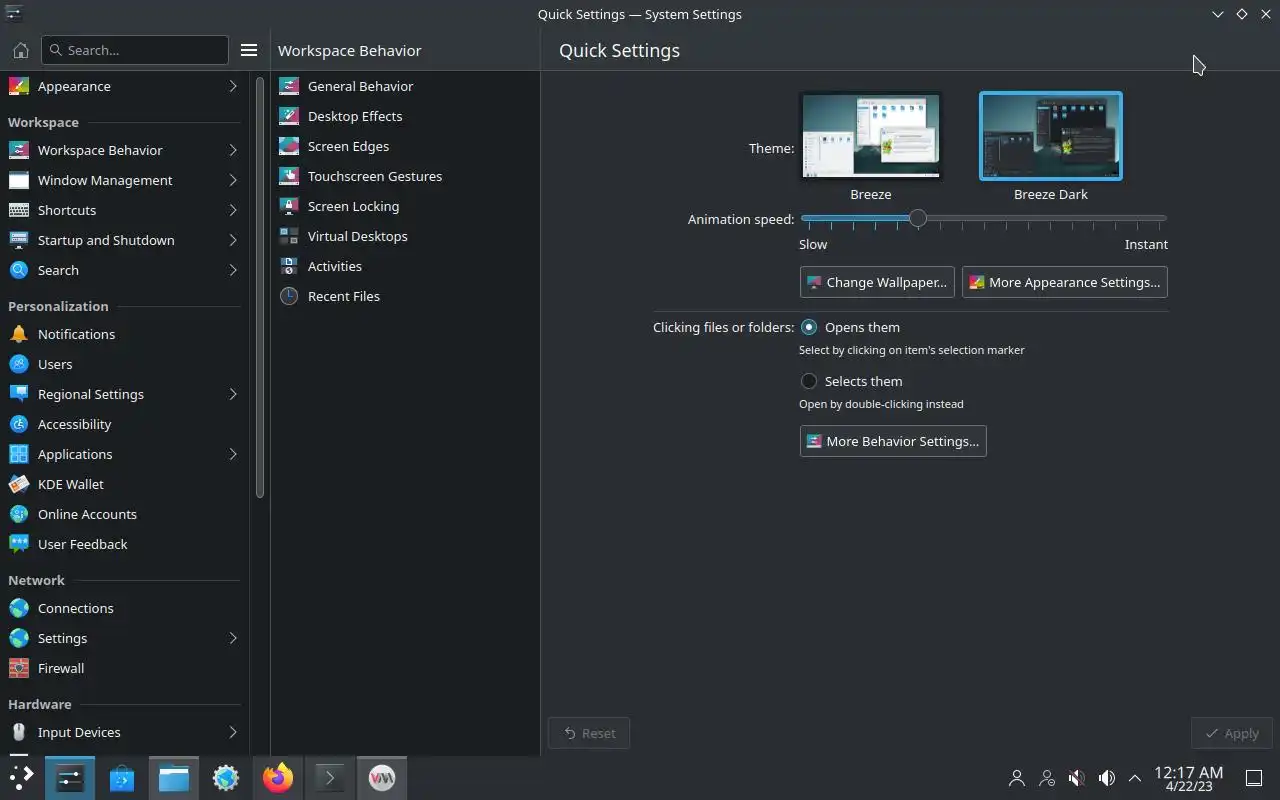The width and height of the screenshot is (1280, 800).
Task: Click the Search settings input field
Action: click(135, 50)
